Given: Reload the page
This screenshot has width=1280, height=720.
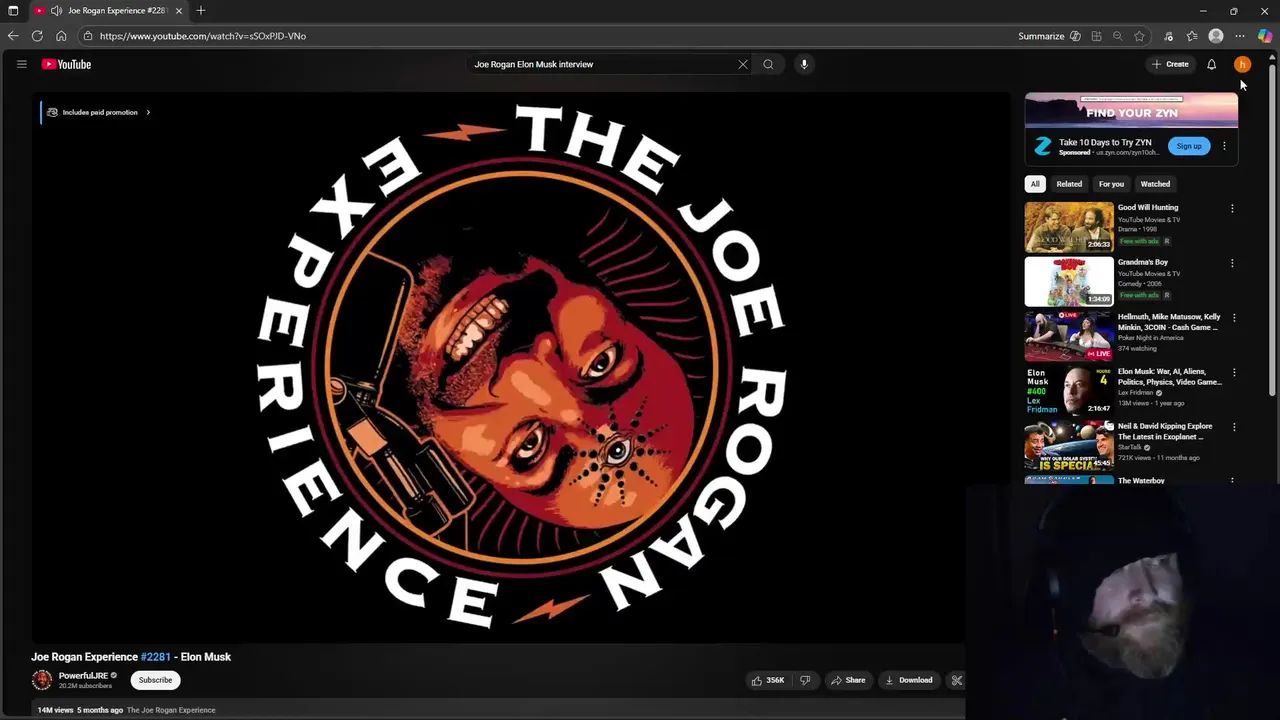Looking at the screenshot, I should (x=37, y=36).
